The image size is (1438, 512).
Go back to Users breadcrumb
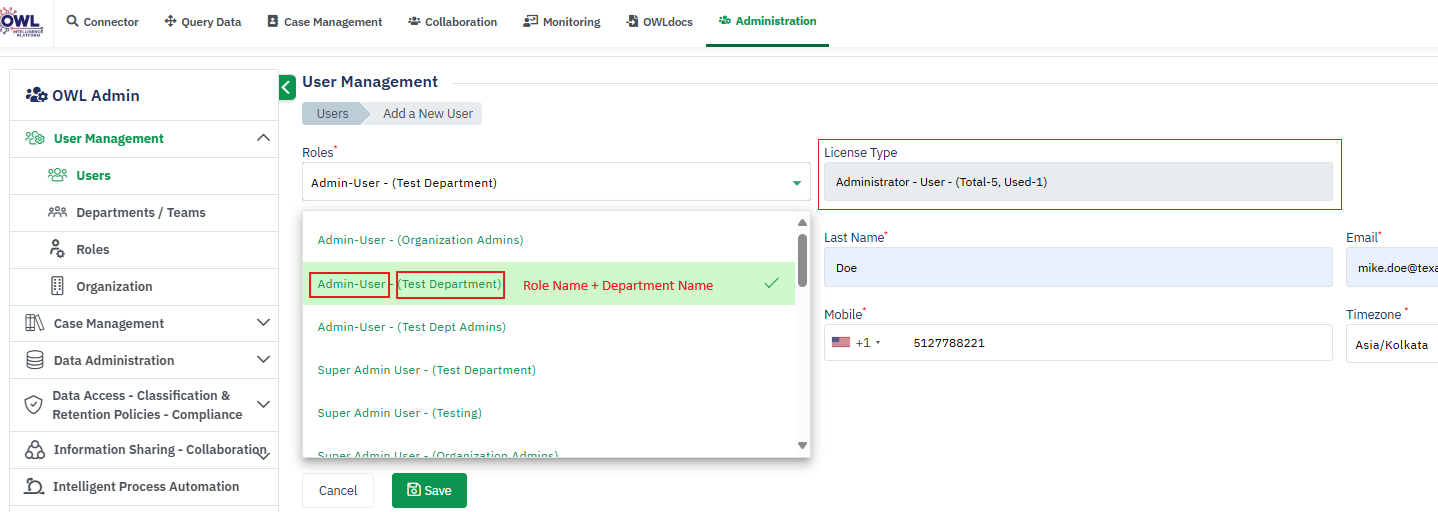(x=332, y=114)
